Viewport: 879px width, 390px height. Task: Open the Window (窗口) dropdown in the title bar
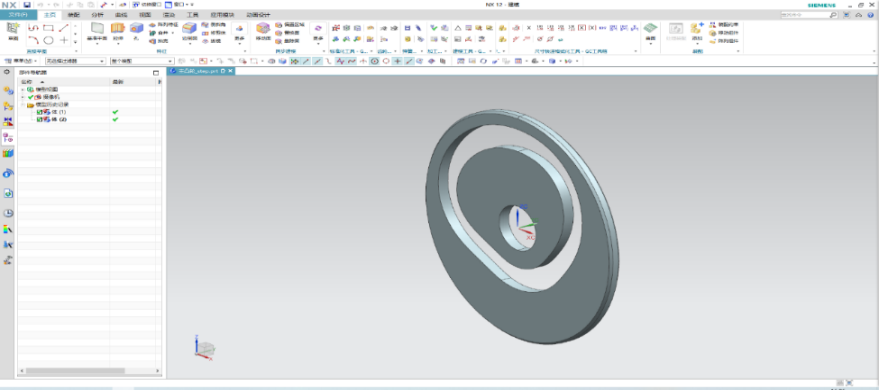[x=180, y=4]
